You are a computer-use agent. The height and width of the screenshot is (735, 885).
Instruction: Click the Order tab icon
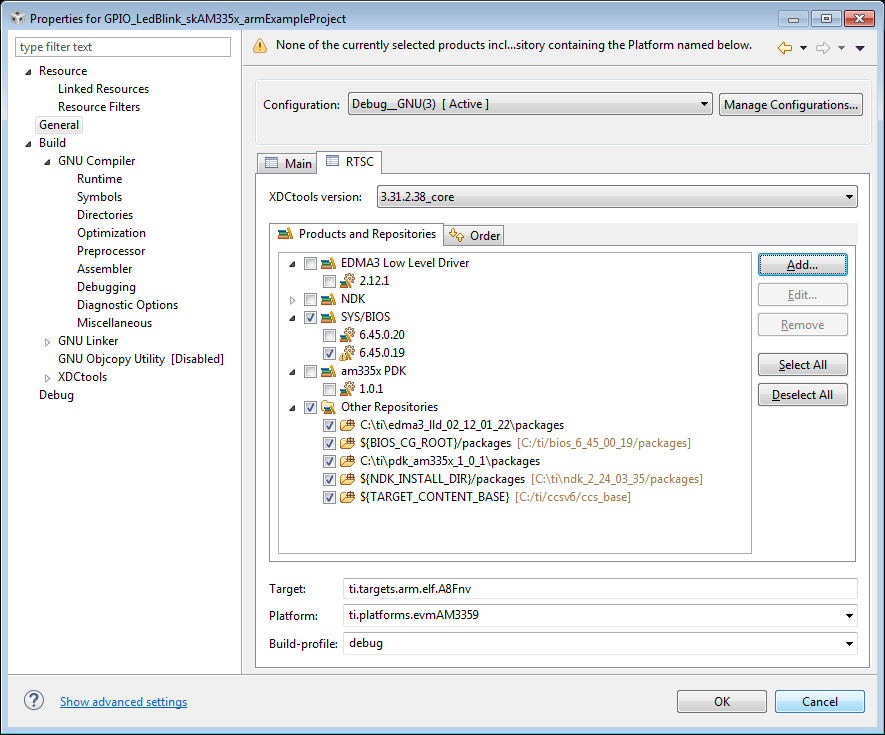tap(457, 235)
